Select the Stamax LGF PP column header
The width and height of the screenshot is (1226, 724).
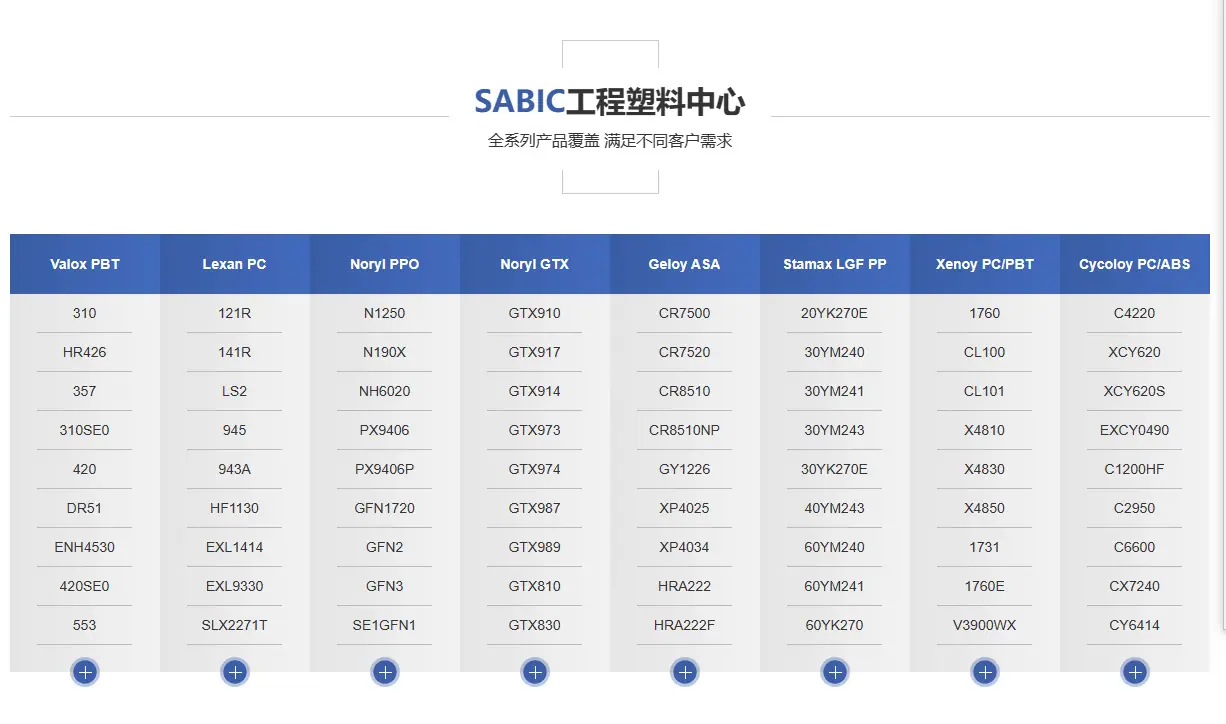point(835,264)
